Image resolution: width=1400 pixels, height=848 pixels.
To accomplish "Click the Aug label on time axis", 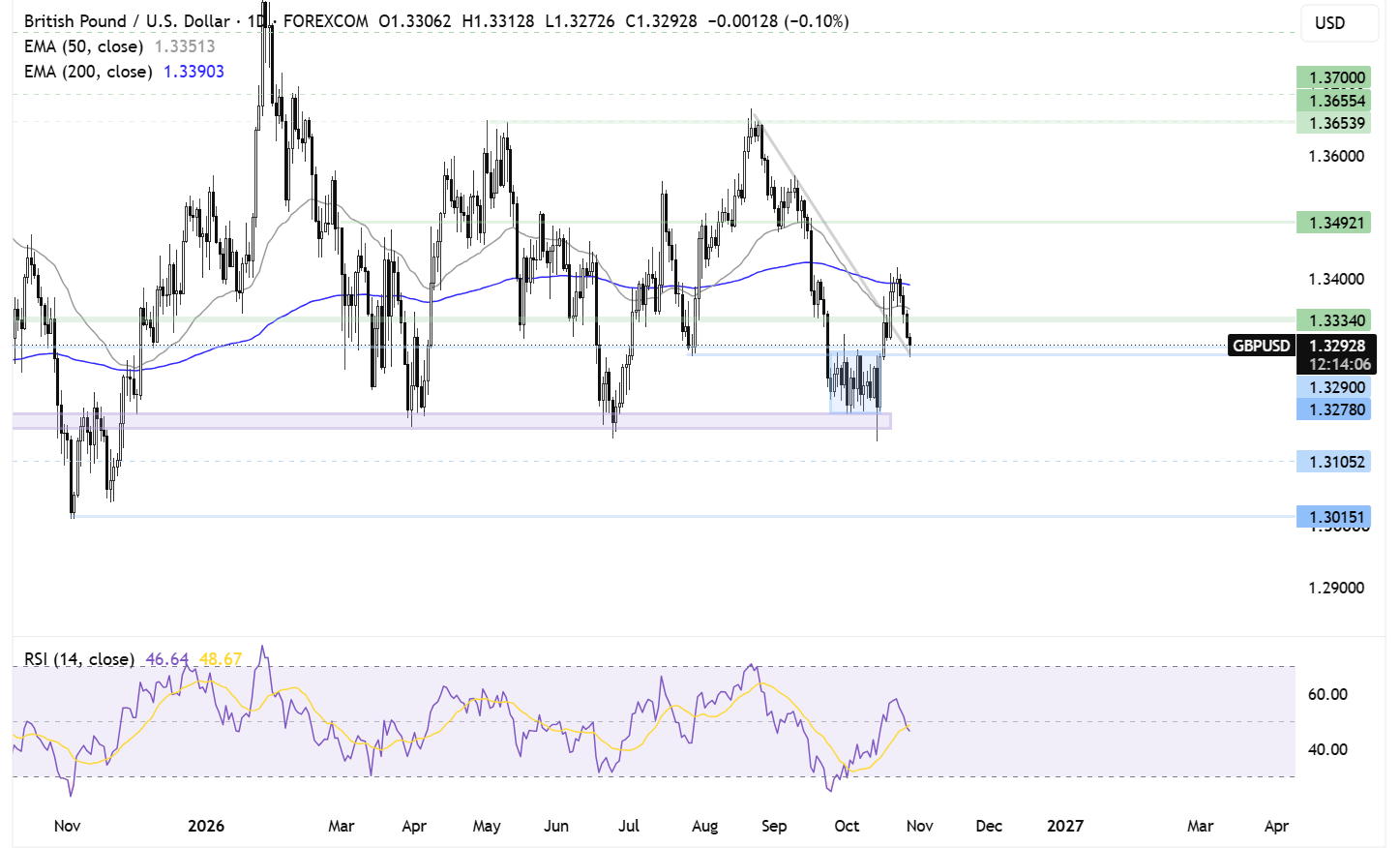I will (705, 826).
